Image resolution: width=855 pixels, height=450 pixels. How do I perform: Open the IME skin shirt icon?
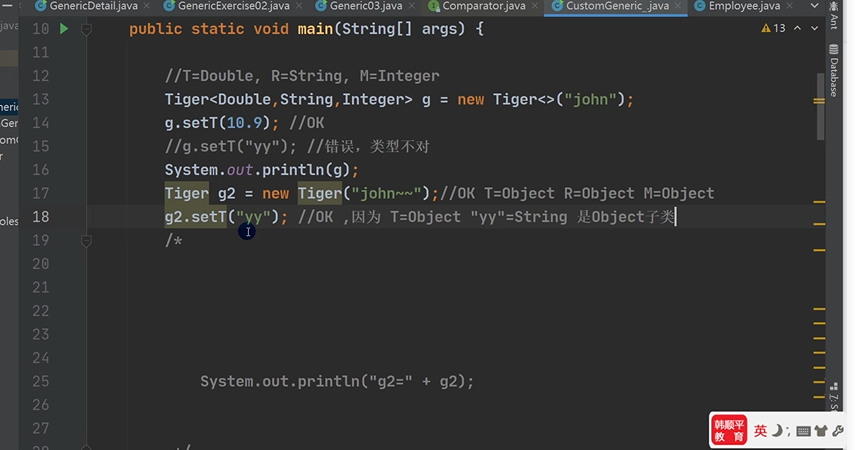821,431
